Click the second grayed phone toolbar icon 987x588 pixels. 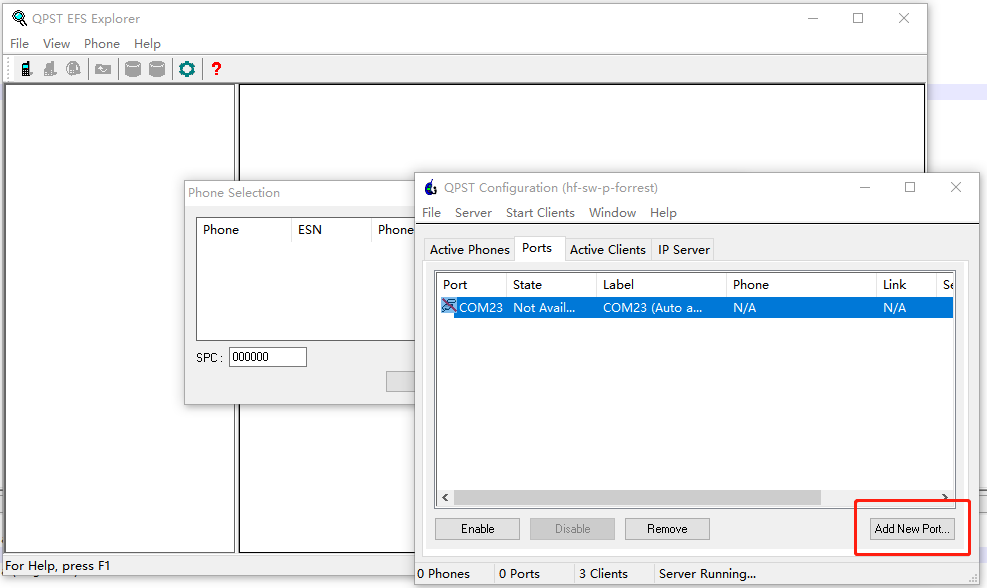[x=50, y=69]
